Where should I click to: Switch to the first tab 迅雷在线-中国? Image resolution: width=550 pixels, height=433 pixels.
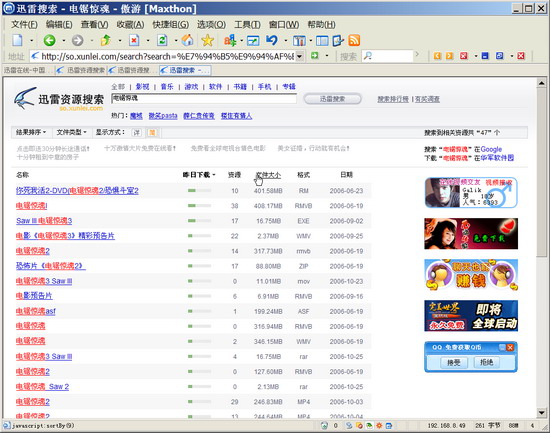(x=28, y=71)
